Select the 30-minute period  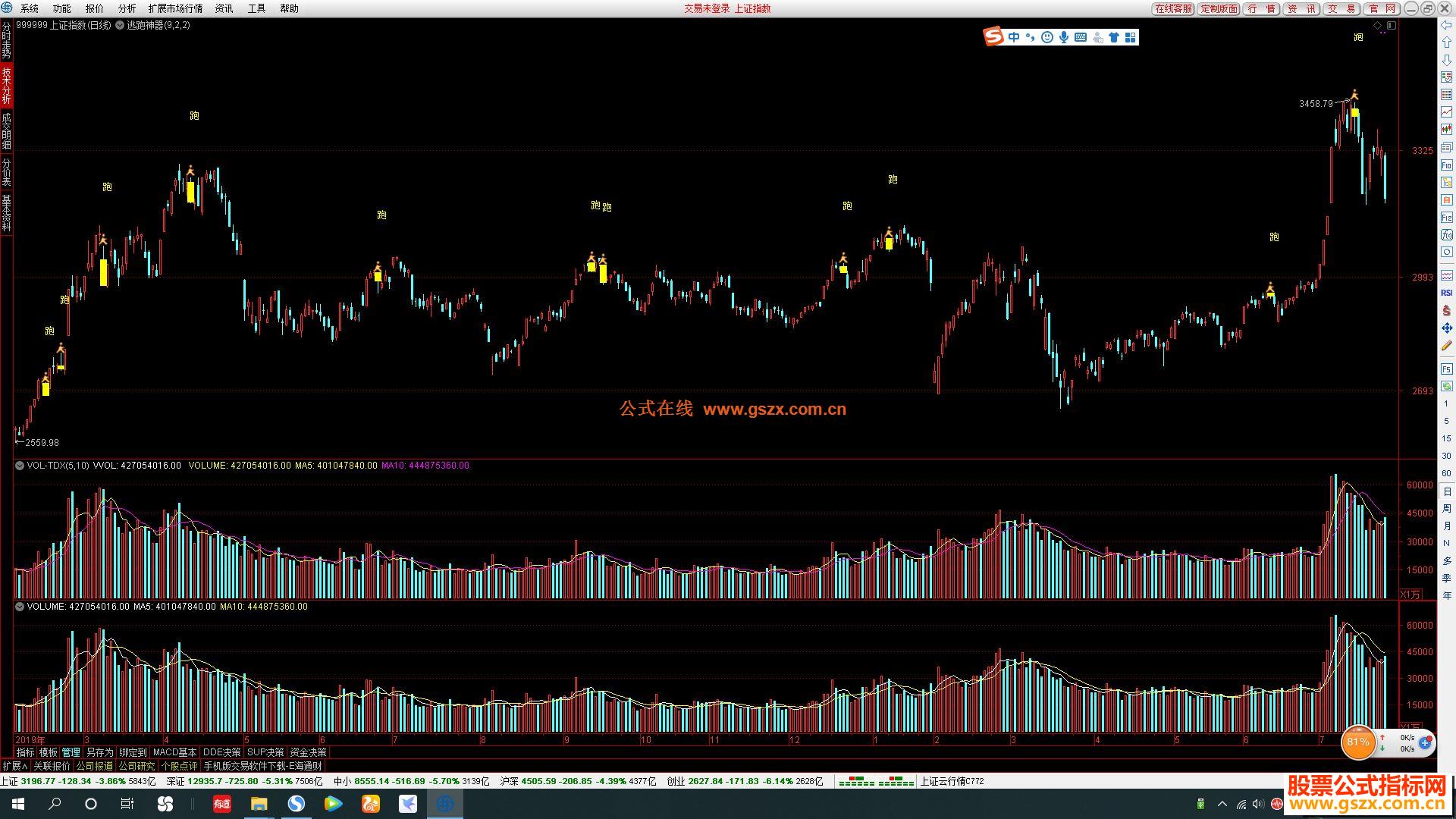click(1446, 456)
